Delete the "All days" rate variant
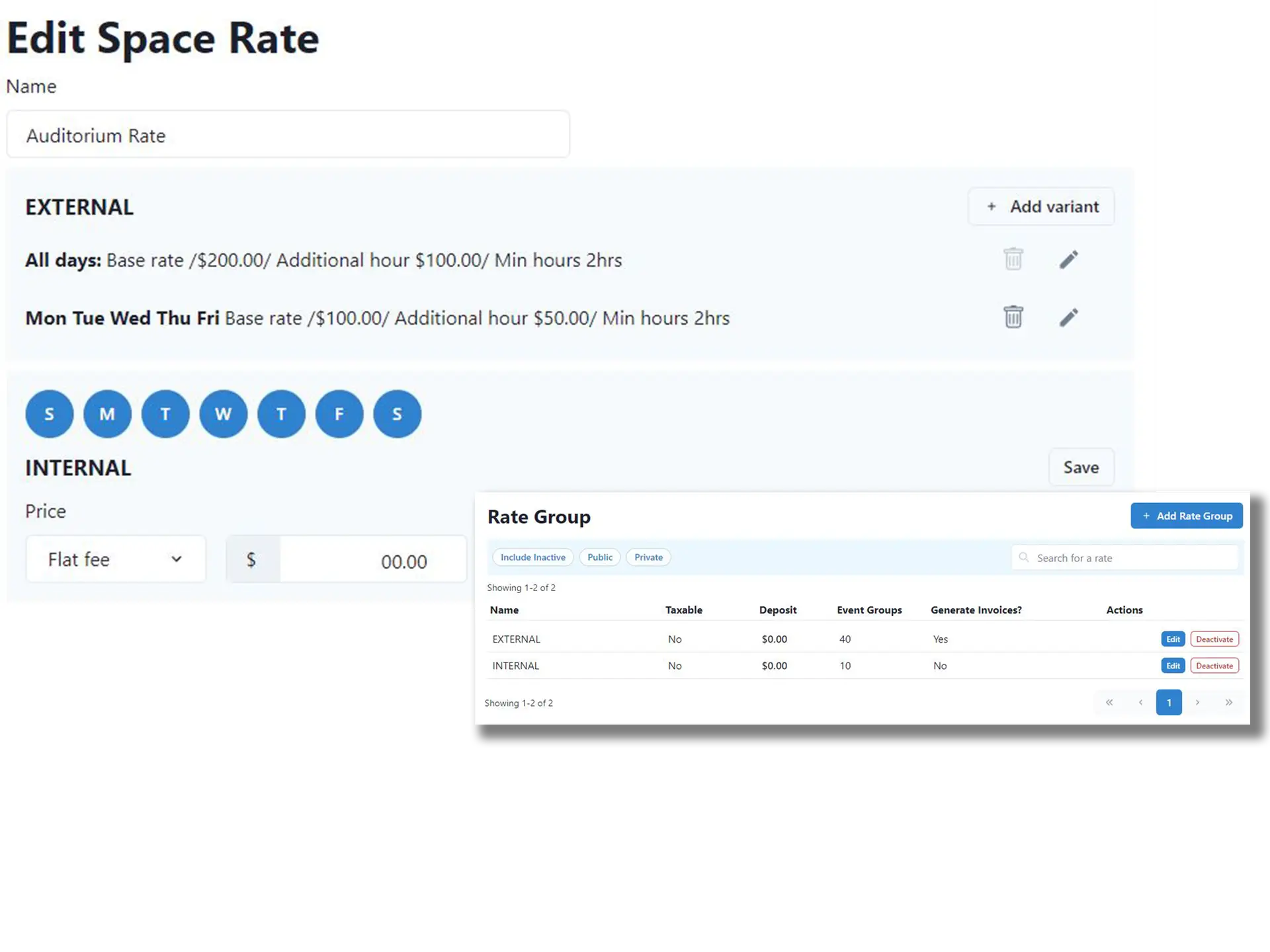This screenshot has height=952, width=1270. pos(1013,259)
